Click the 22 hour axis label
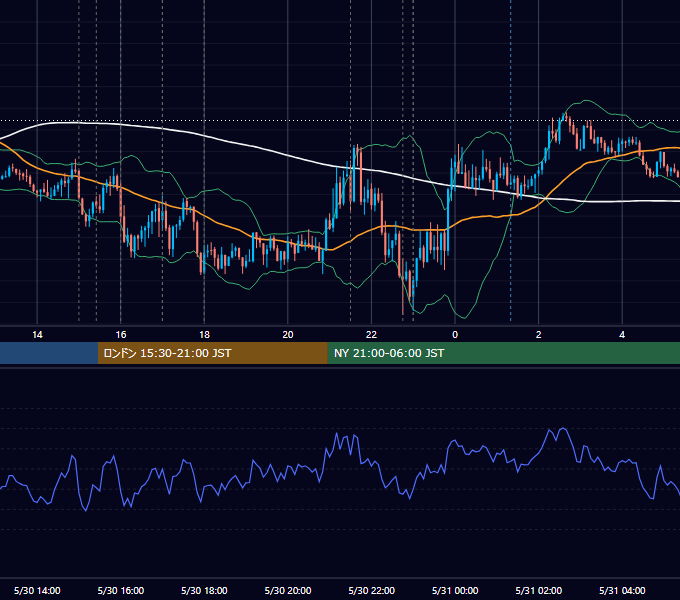The height and width of the screenshot is (600, 680). click(372, 335)
